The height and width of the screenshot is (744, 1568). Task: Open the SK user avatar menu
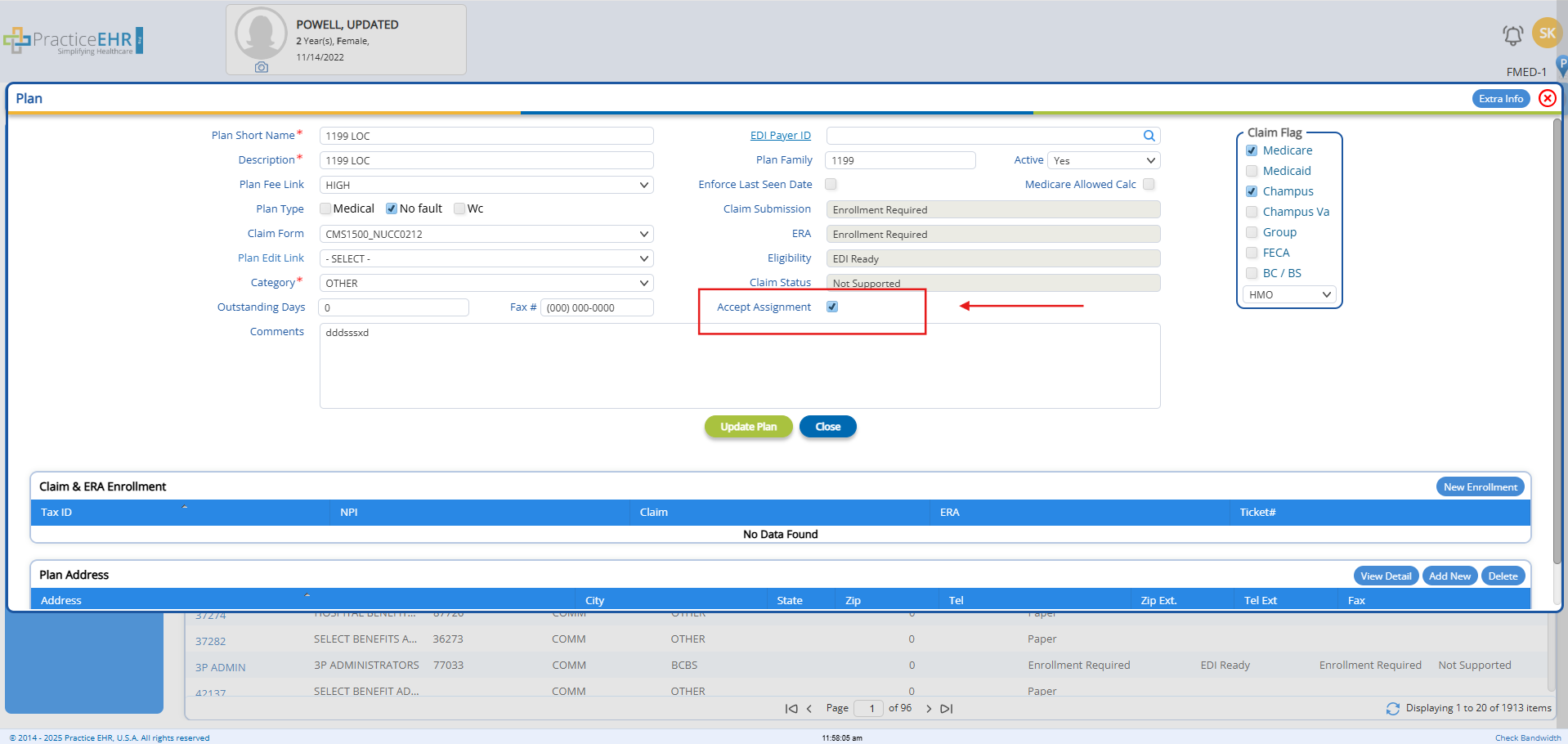coord(1547,34)
